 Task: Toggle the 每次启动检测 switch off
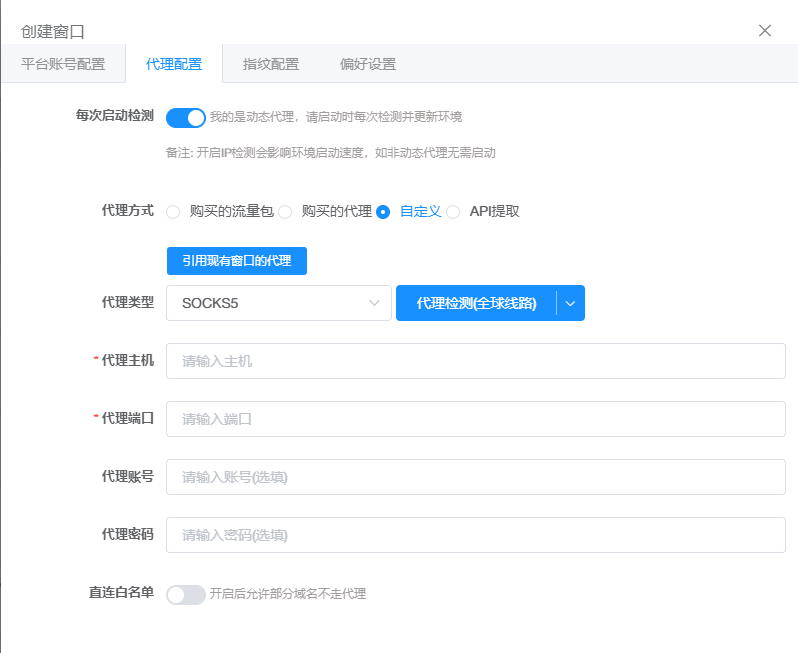point(186,118)
